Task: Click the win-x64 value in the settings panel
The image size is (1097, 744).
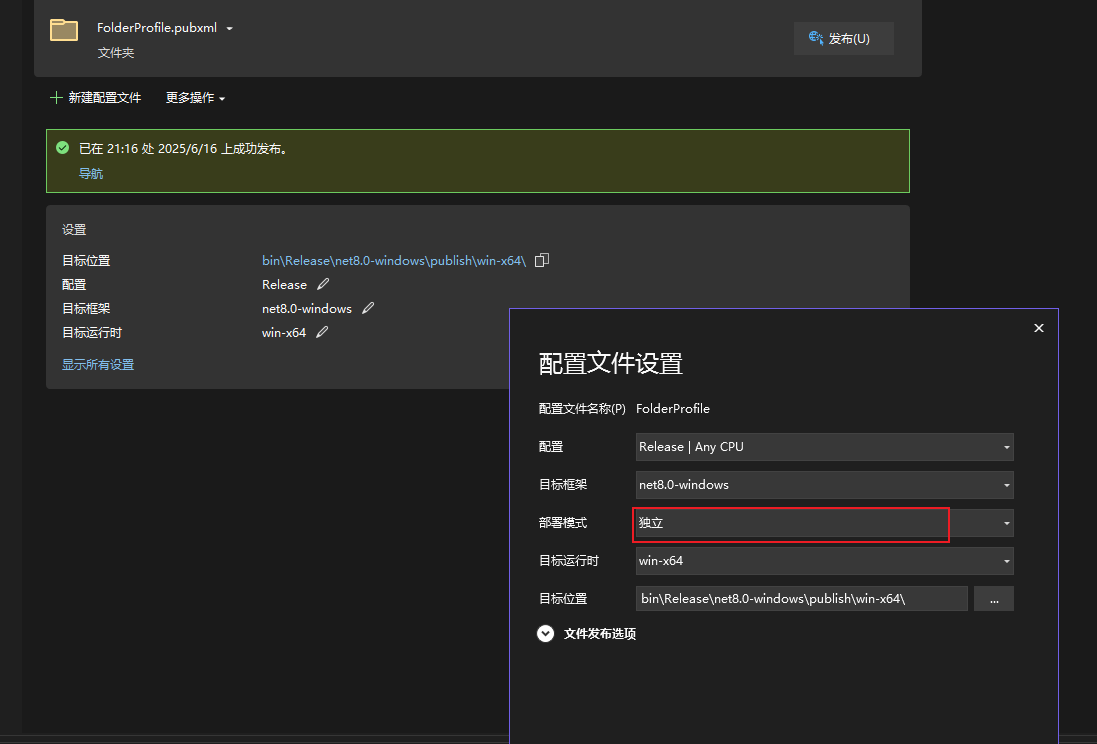Action: (x=284, y=332)
